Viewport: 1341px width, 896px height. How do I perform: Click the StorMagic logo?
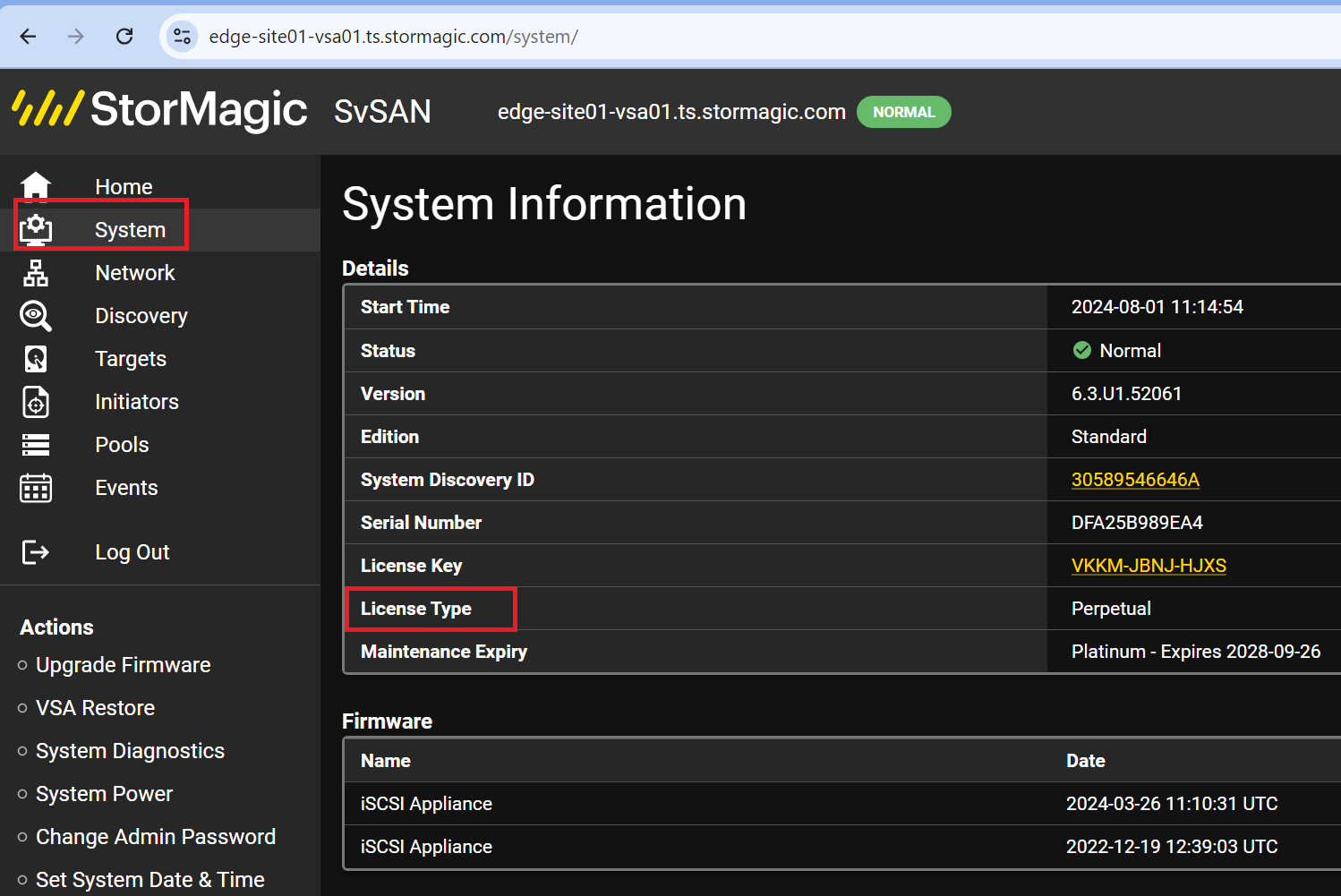[159, 109]
